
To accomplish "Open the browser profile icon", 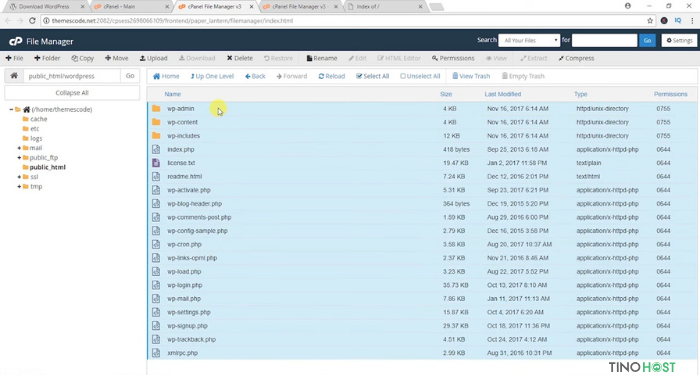I will [x=628, y=6].
